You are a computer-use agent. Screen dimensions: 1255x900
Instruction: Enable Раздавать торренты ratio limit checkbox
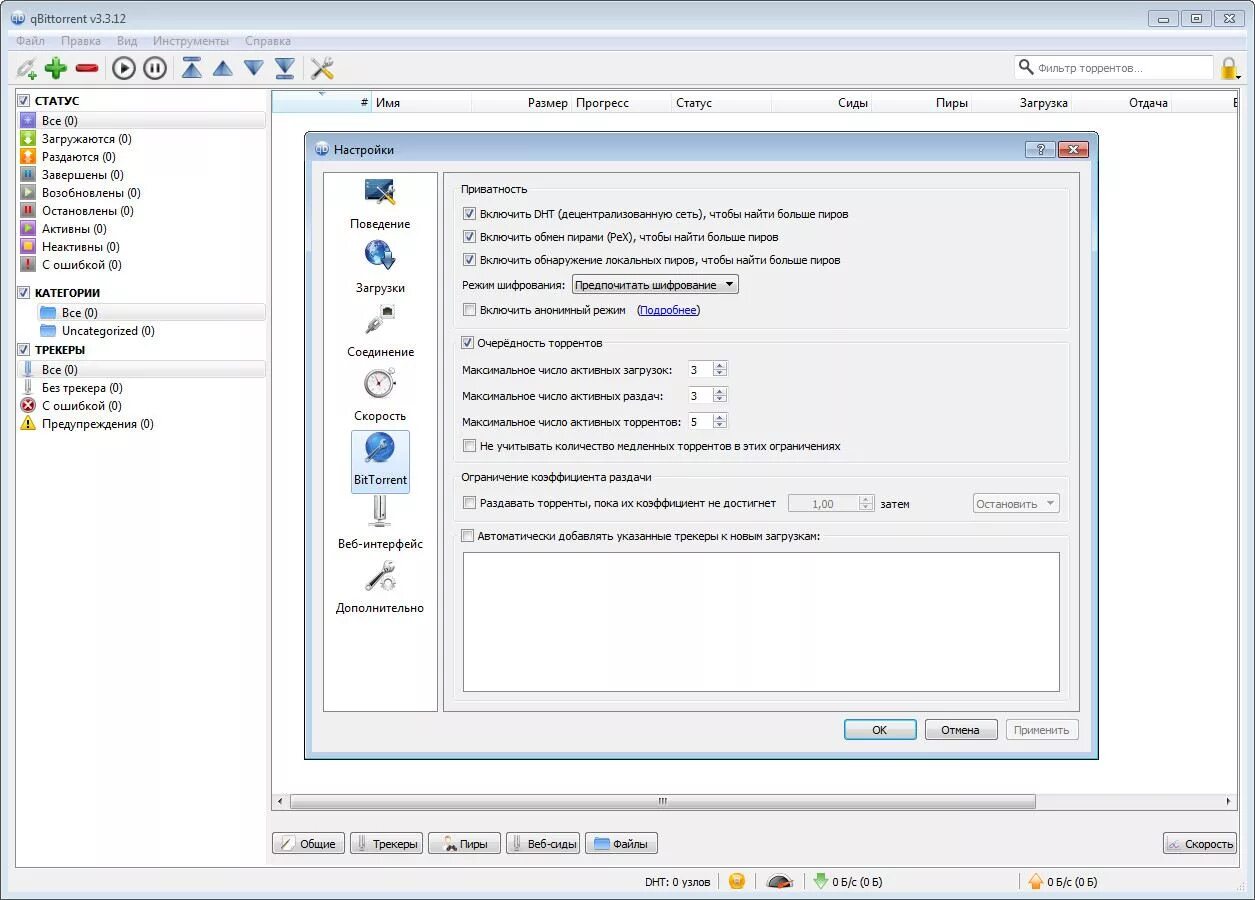tap(470, 504)
